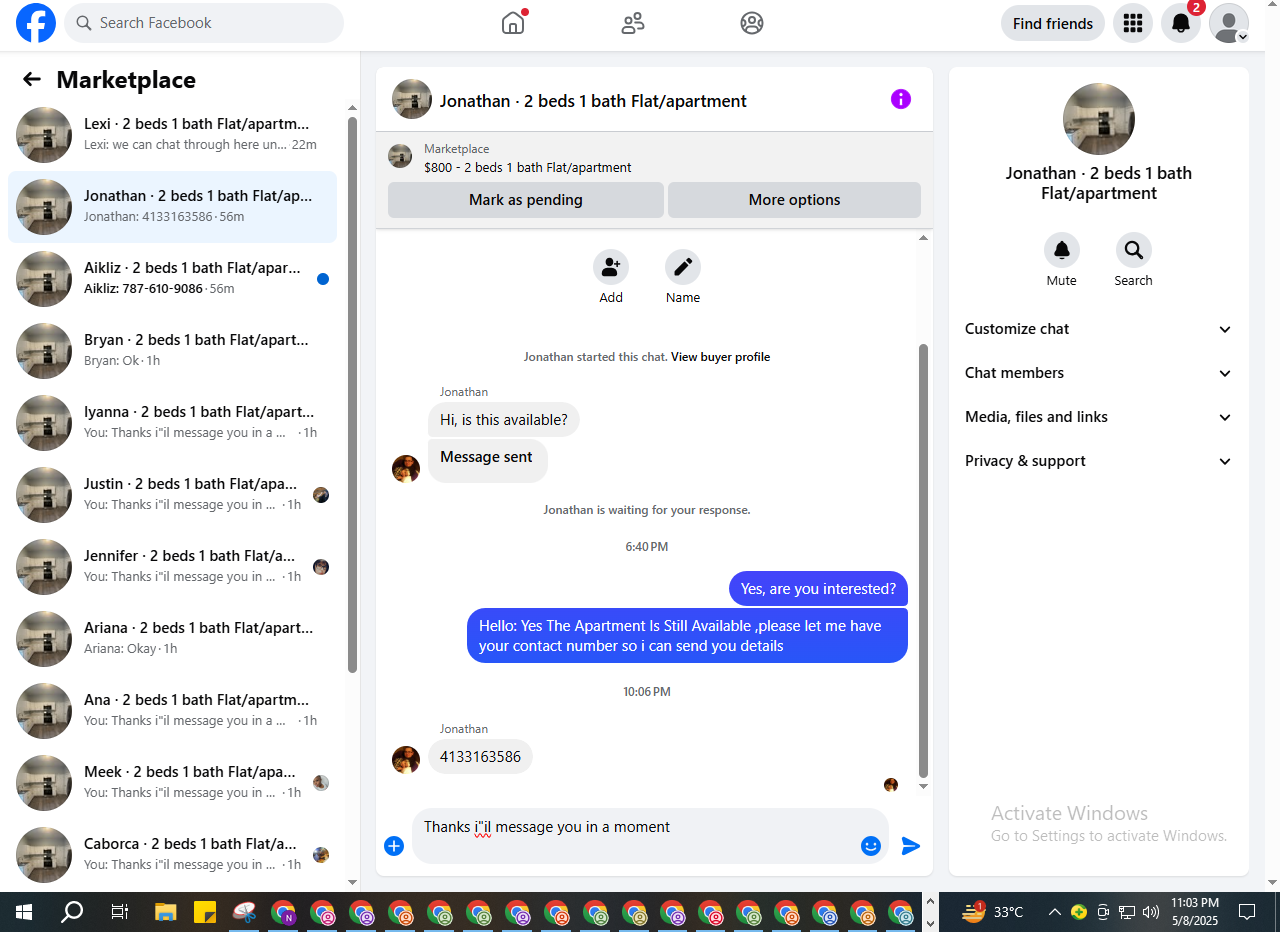Open File Explorer from the taskbar
Screen dimensions: 1280x932
pos(166,912)
